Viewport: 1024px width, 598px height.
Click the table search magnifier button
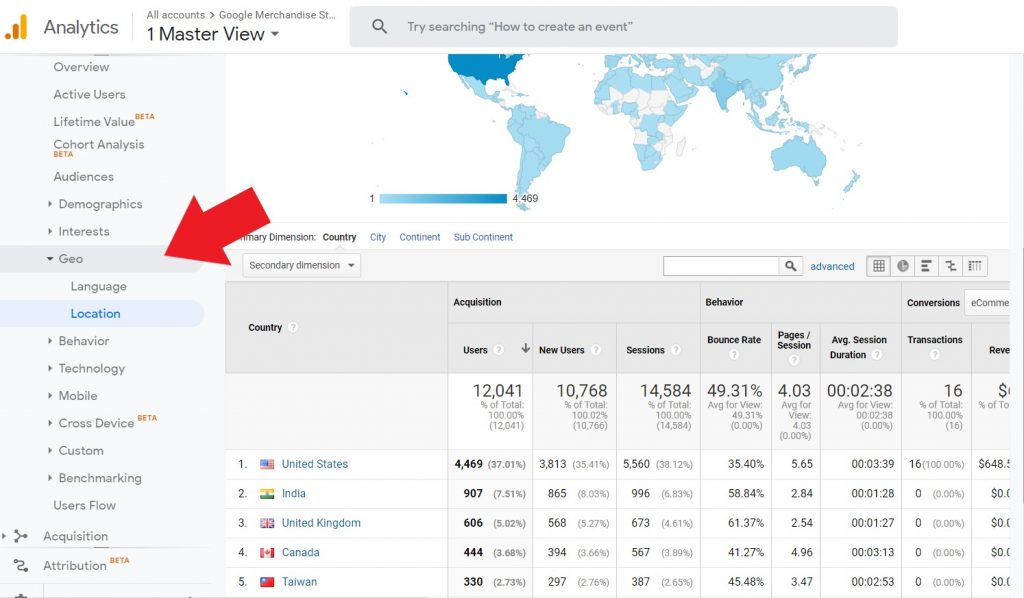tap(790, 266)
